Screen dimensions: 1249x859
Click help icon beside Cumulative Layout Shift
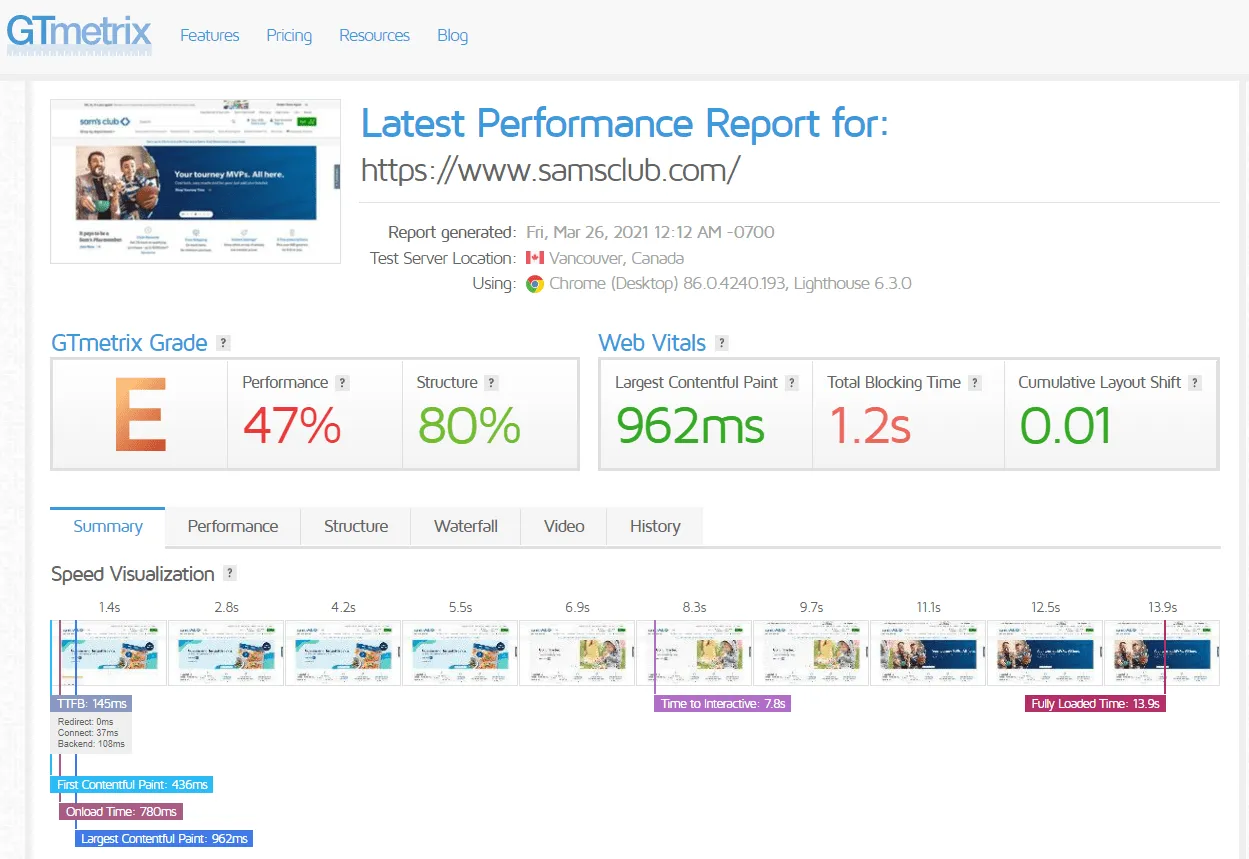point(1195,383)
